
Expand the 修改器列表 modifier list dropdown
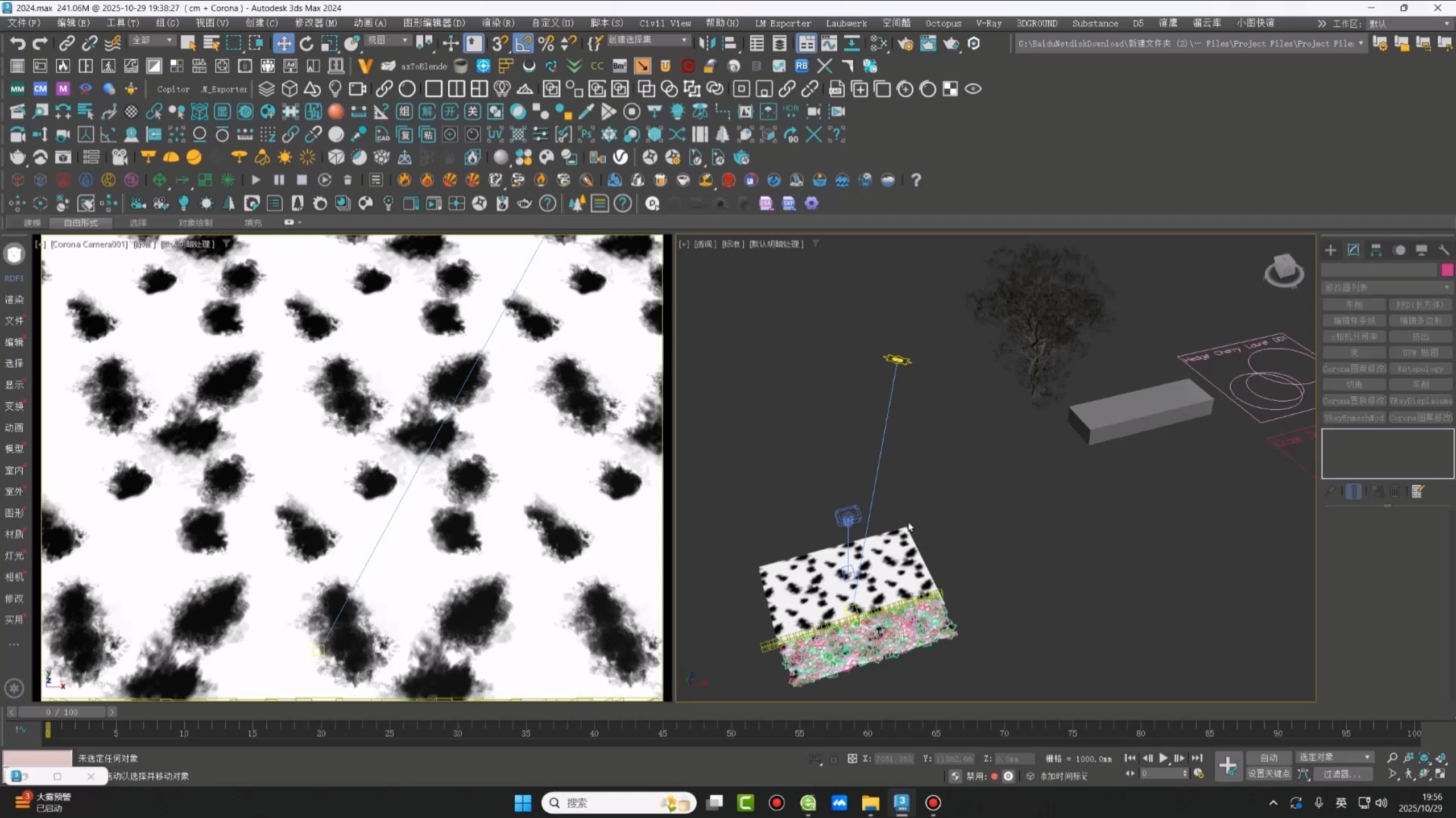(1387, 288)
